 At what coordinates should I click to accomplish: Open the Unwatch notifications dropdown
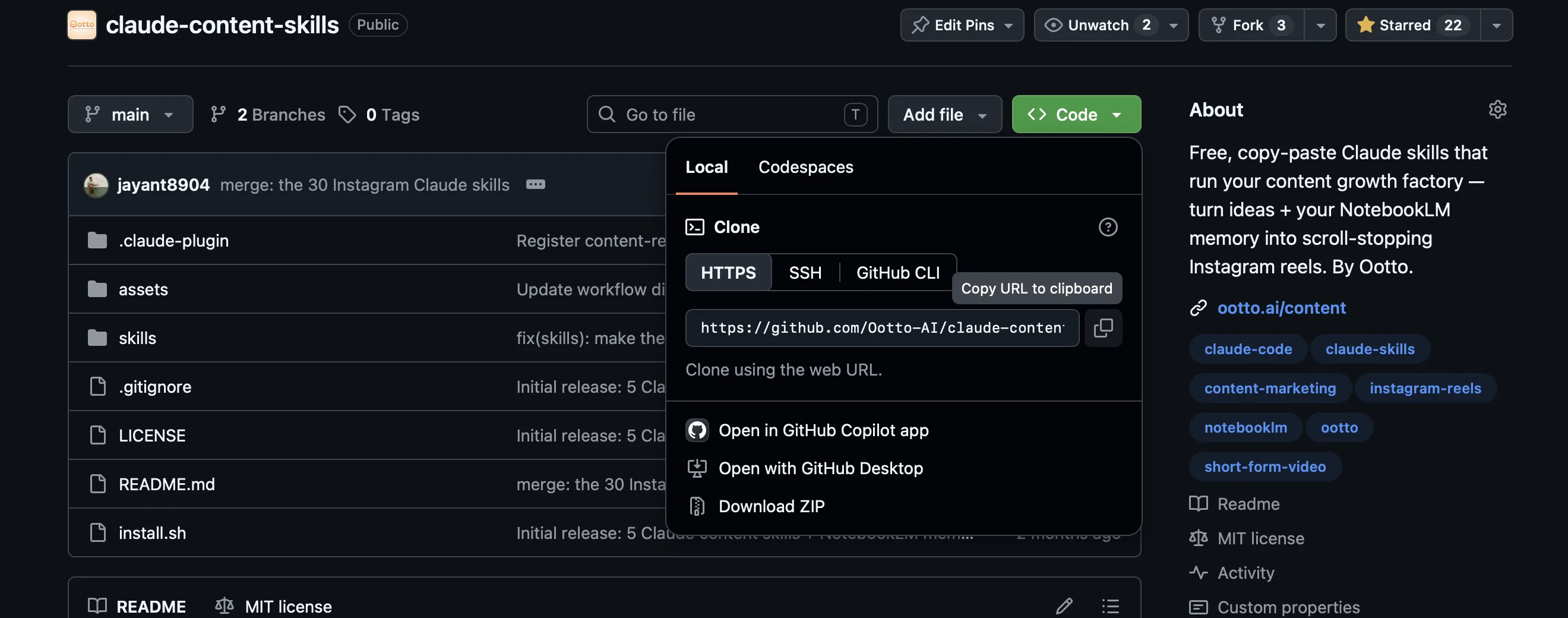click(1111, 25)
